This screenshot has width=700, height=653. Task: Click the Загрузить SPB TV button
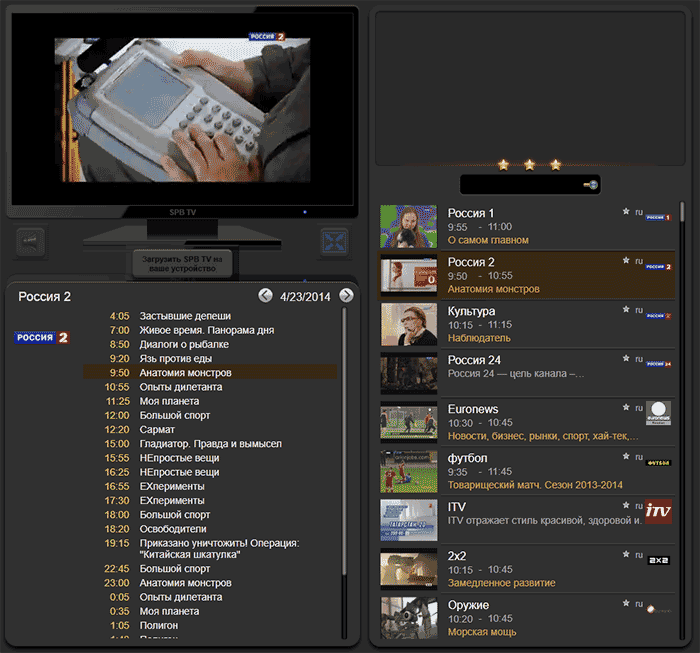tap(182, 264)
